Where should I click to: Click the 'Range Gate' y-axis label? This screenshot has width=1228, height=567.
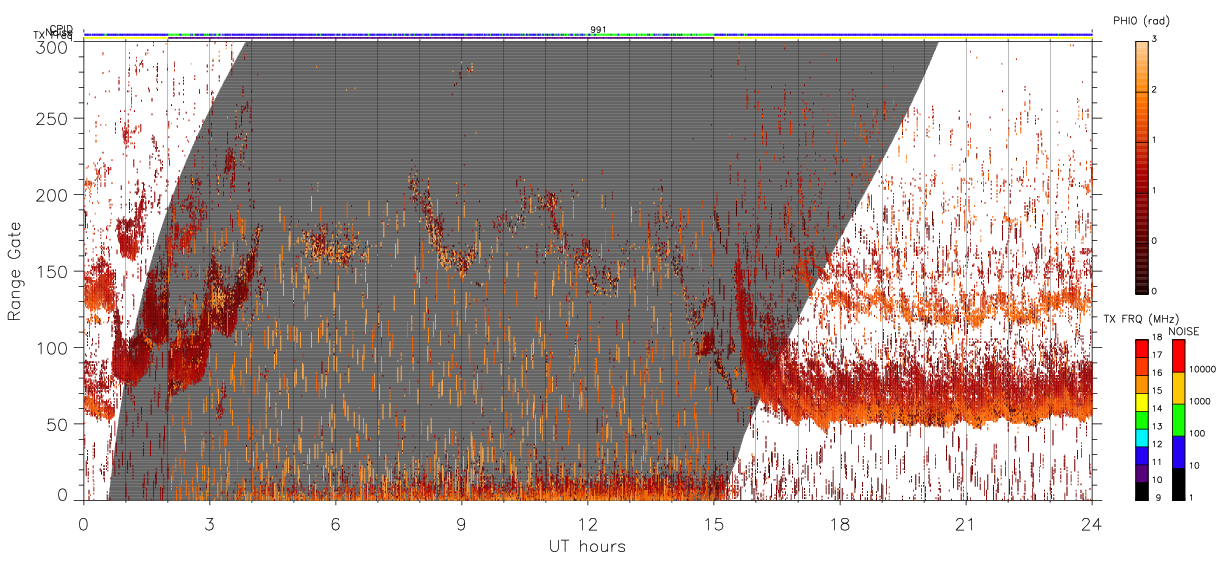(x=15, y=271)
